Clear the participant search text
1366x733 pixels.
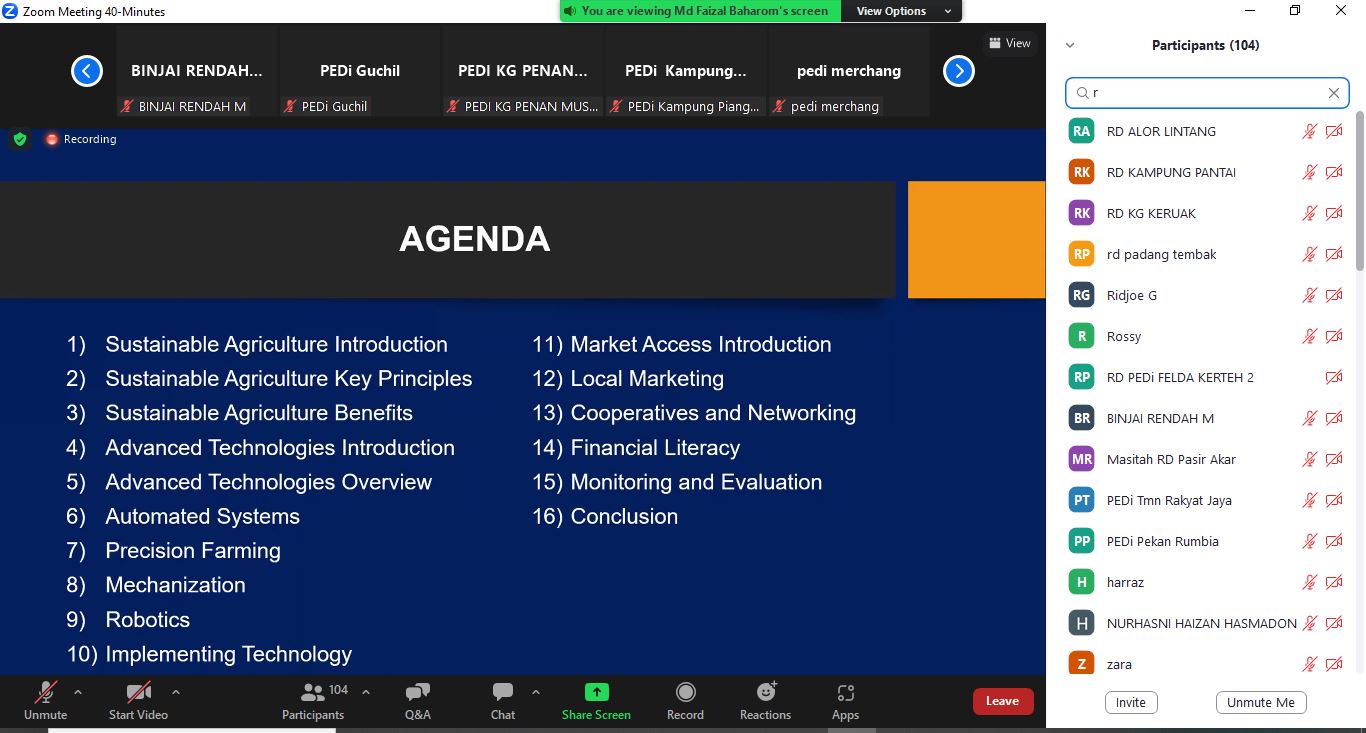point(1334,93)
